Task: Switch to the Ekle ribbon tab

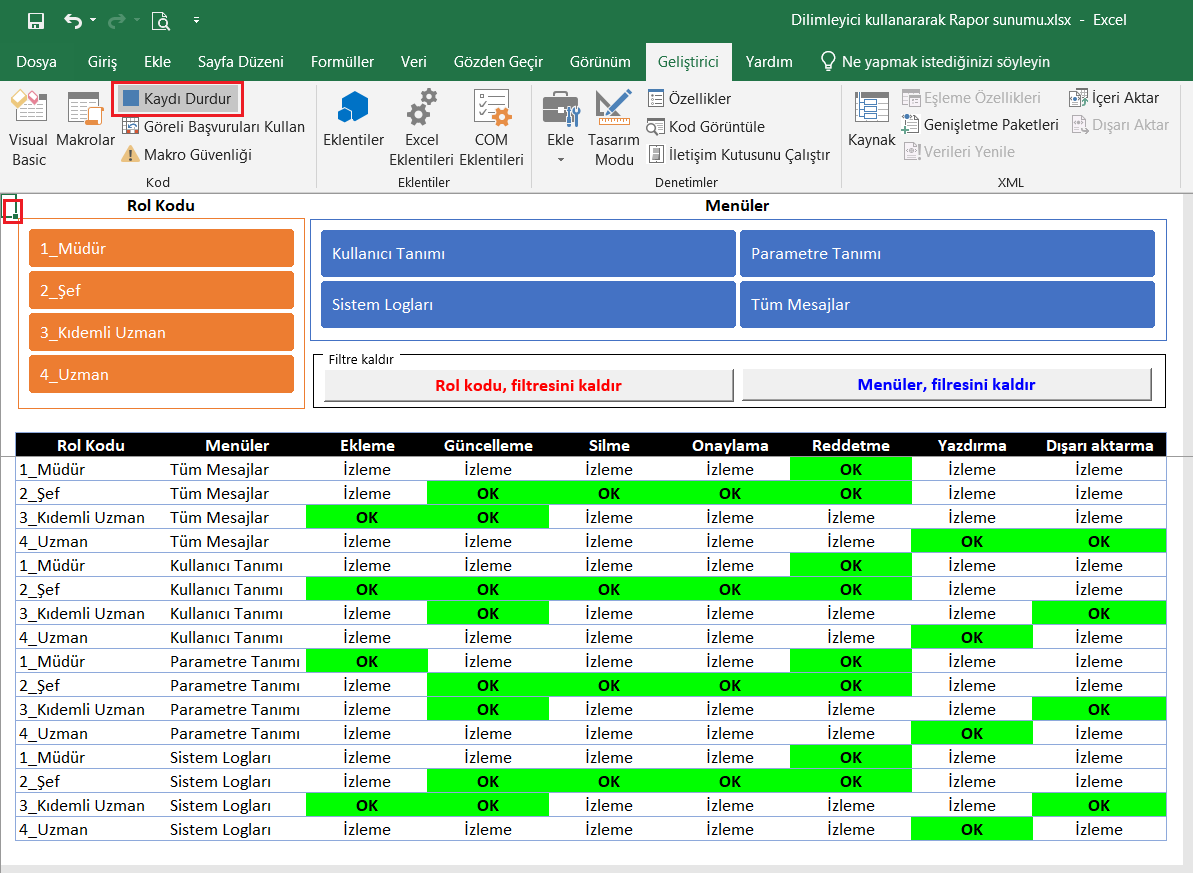Action: tap(157, 62)
